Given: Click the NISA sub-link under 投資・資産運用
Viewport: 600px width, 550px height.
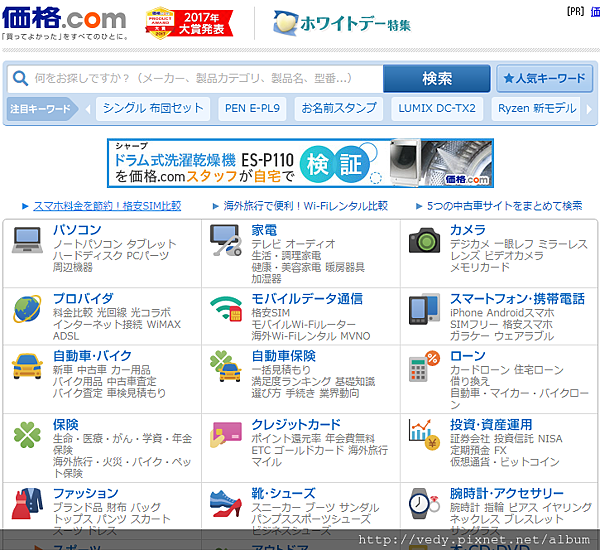Looking at the screenshot, I should coord(550,439).
